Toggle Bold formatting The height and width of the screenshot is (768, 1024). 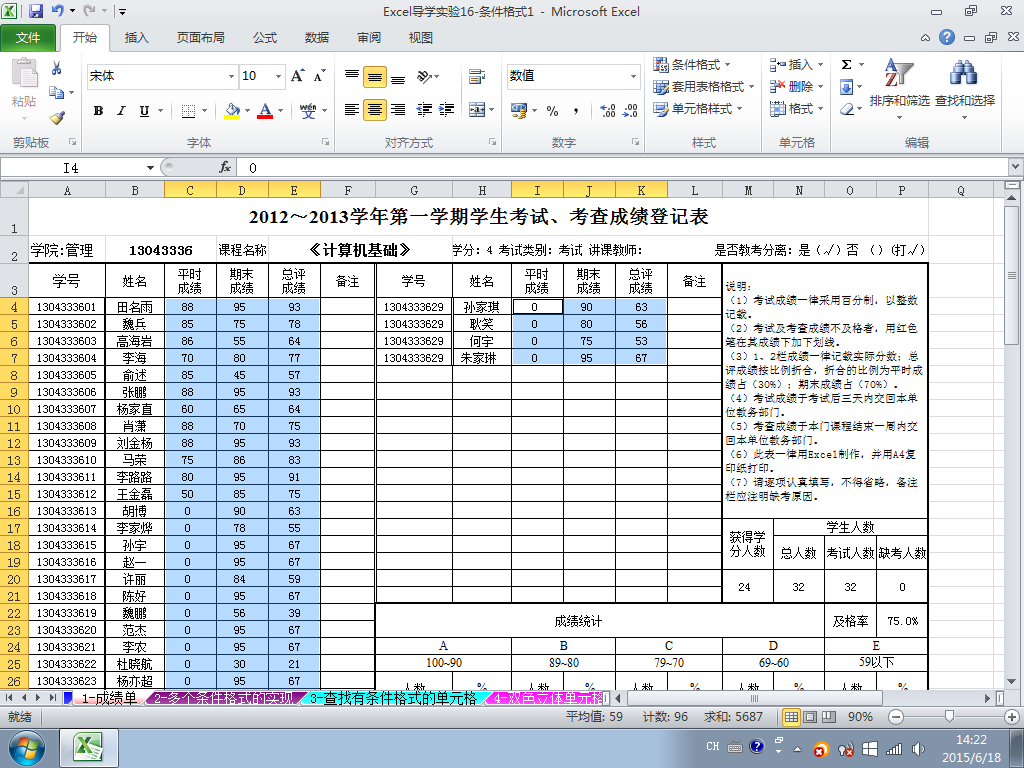point(99,110)
